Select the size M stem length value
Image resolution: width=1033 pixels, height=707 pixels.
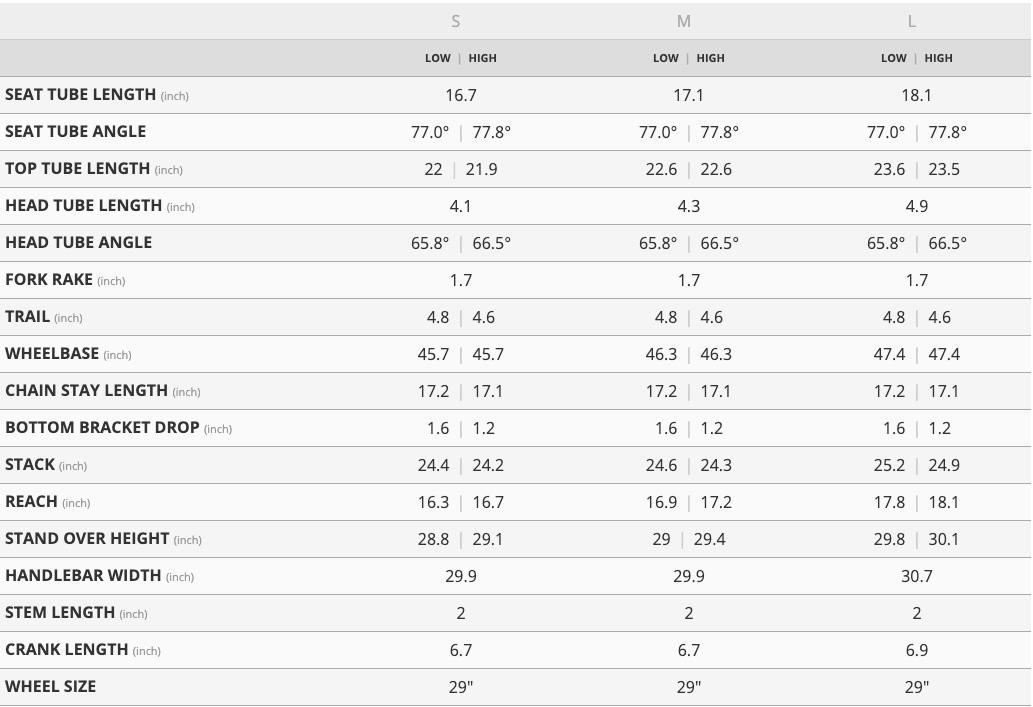point(688,613)
